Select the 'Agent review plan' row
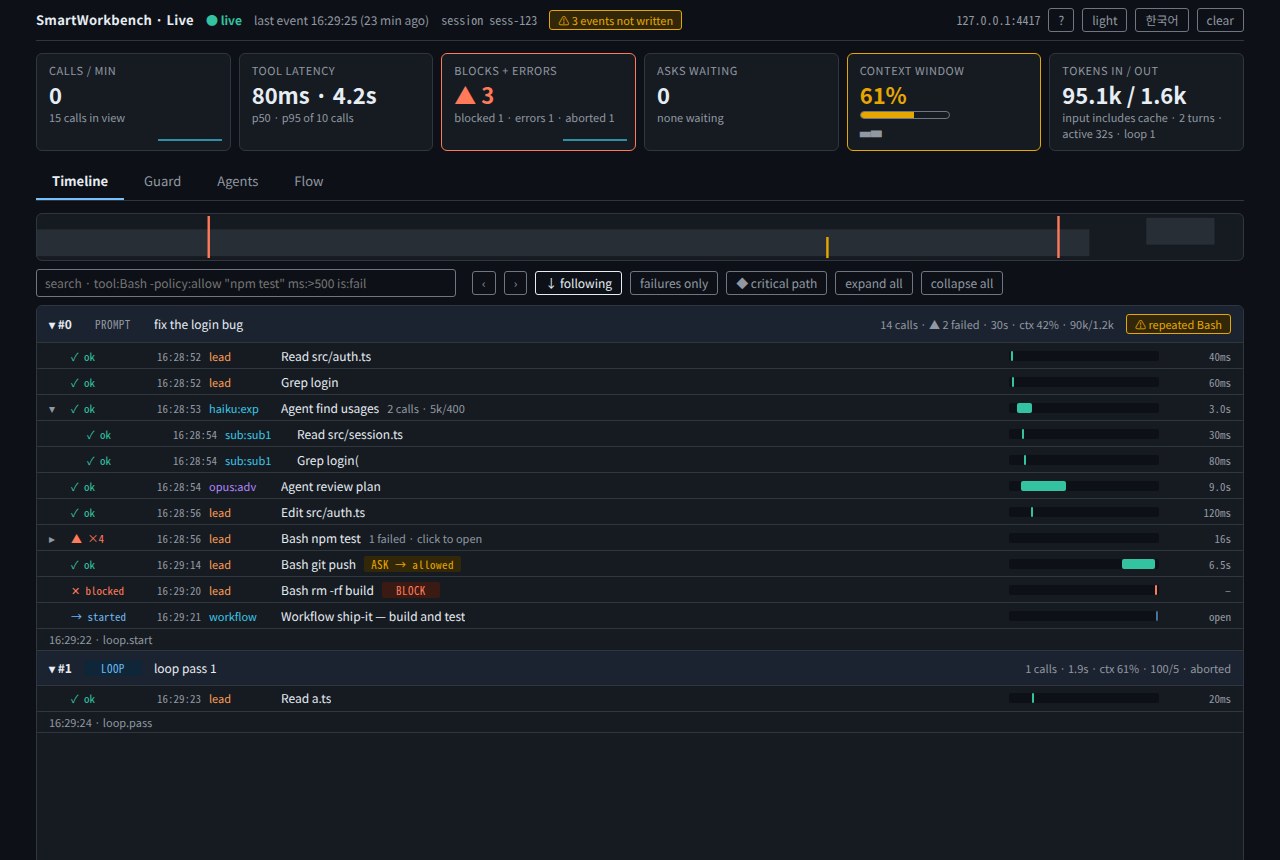The width and height of the screenshot is (1280, 860). pos(640,487)
